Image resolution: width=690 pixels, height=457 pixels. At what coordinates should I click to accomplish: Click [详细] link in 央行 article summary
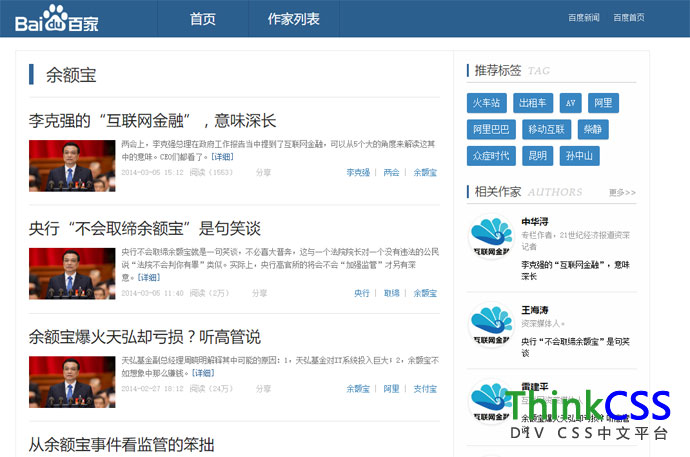[149, 278]
